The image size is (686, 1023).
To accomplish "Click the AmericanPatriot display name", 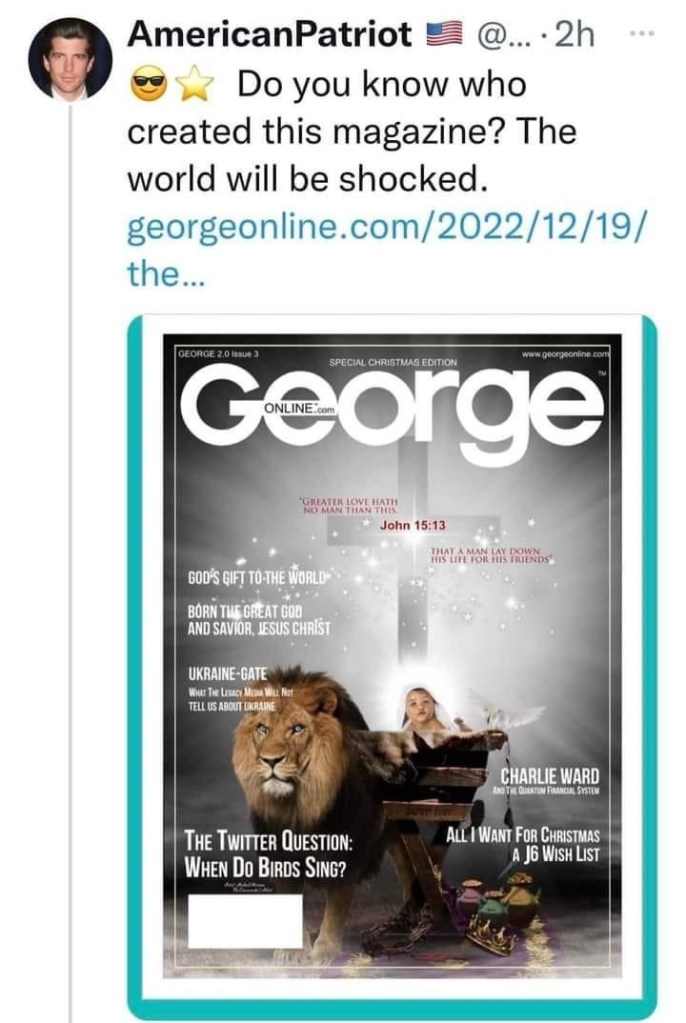I will pyautogui.click(x=270, y=34).
